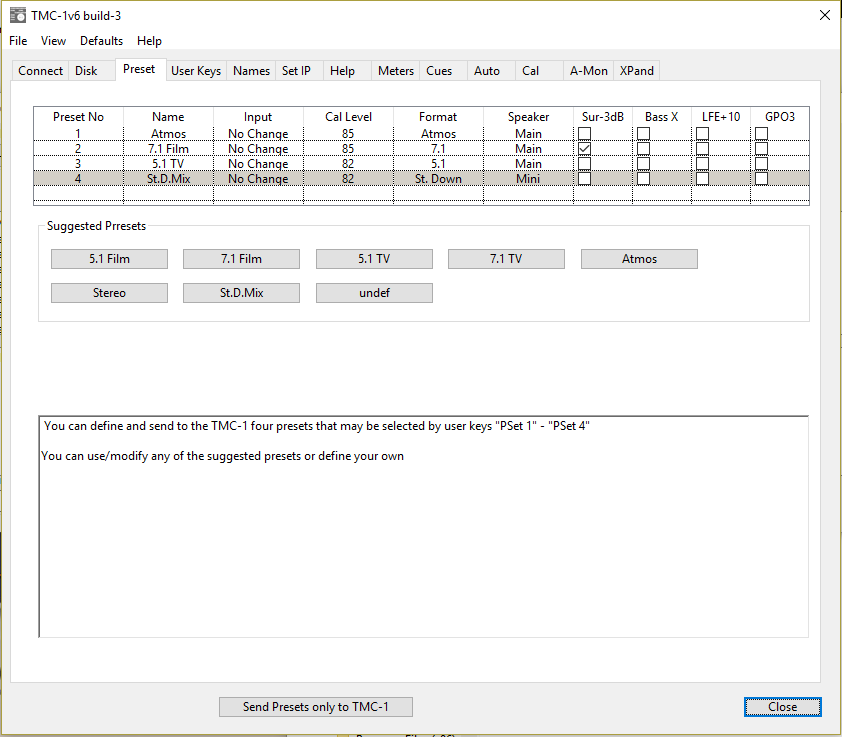Click the undef suggested preset button
The width and height of the screenshot is (842, 737).
tap(374, 293)
